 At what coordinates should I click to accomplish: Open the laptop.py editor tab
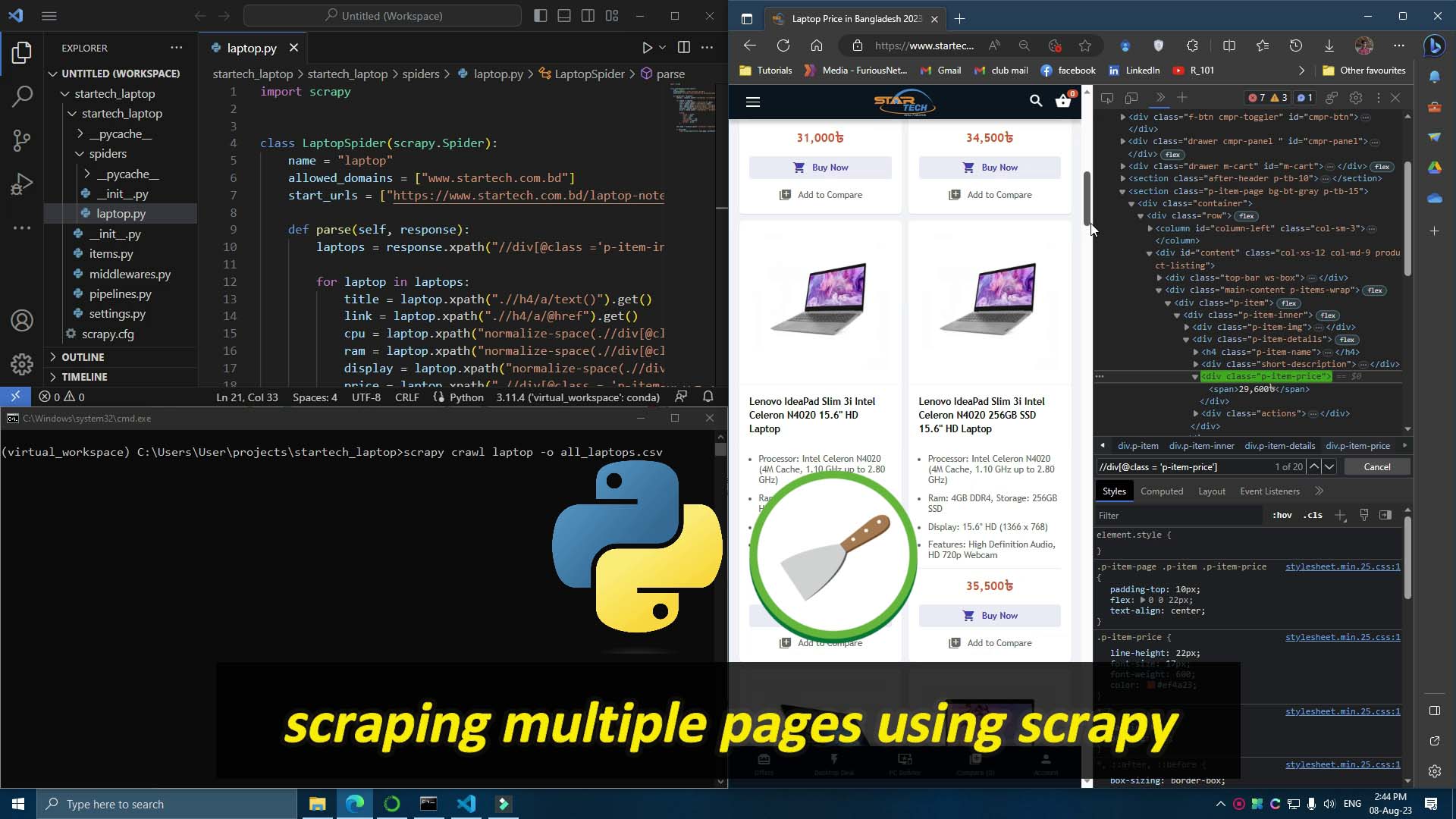251,48
